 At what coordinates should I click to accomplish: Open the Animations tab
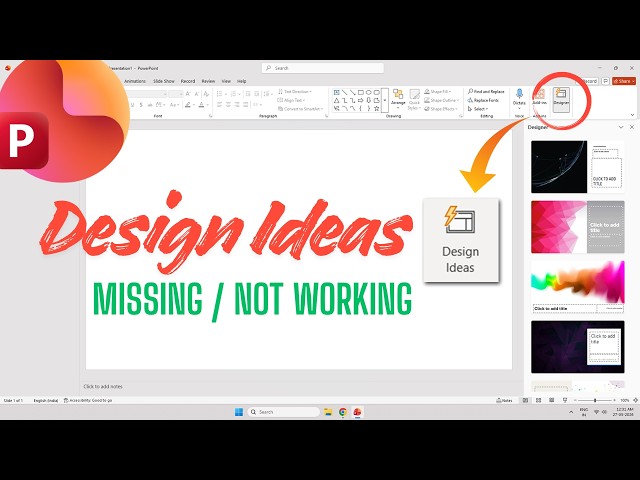pos(135,81)
